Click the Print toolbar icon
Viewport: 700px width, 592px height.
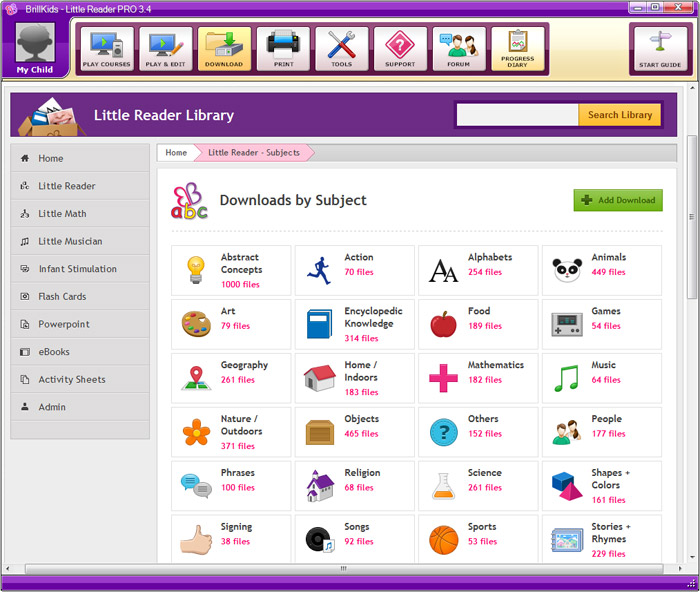(x=283, y=49)
